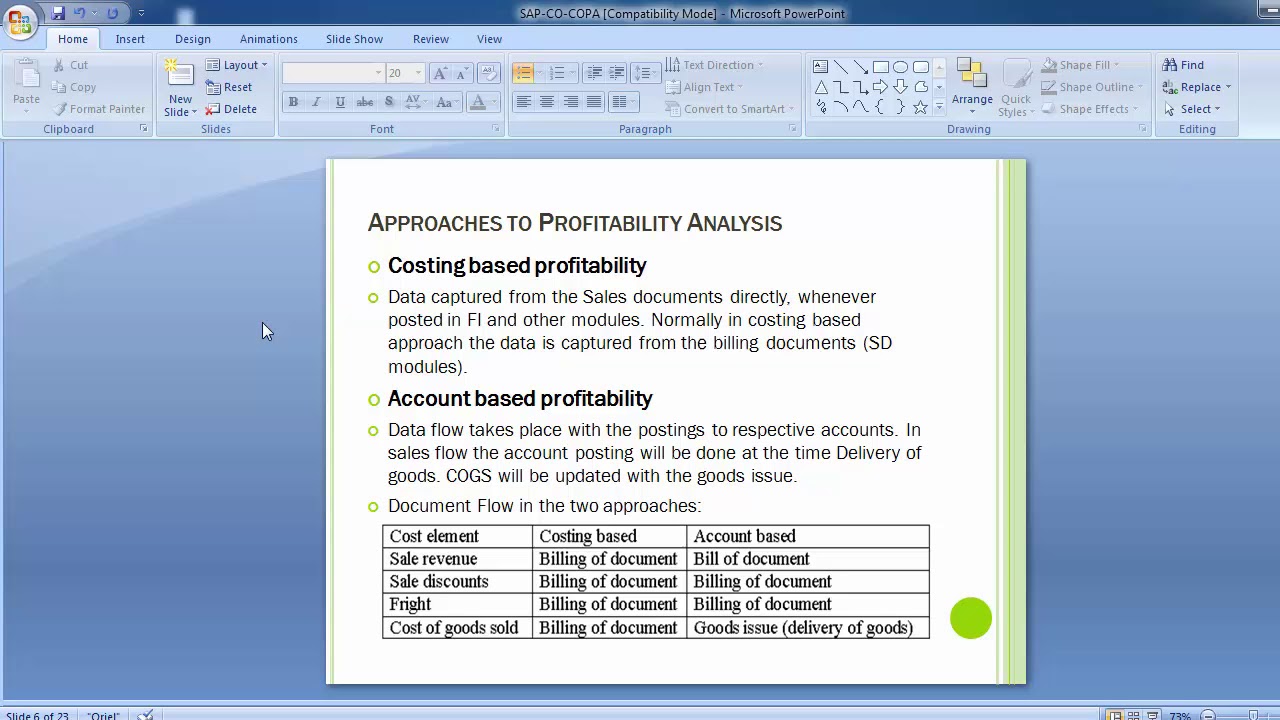Switch to the Home tab

tap(73, 39)
